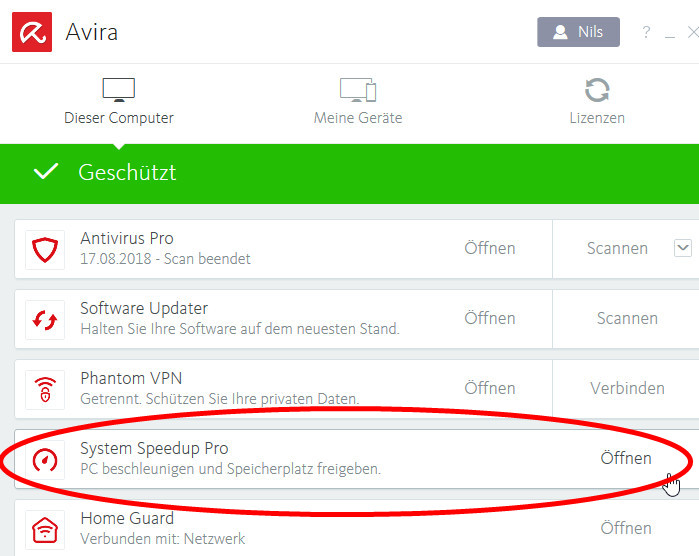Screen dimensions: 699x556
Task: Click the Avira umbrella logo
Action: tap(32, 31)
